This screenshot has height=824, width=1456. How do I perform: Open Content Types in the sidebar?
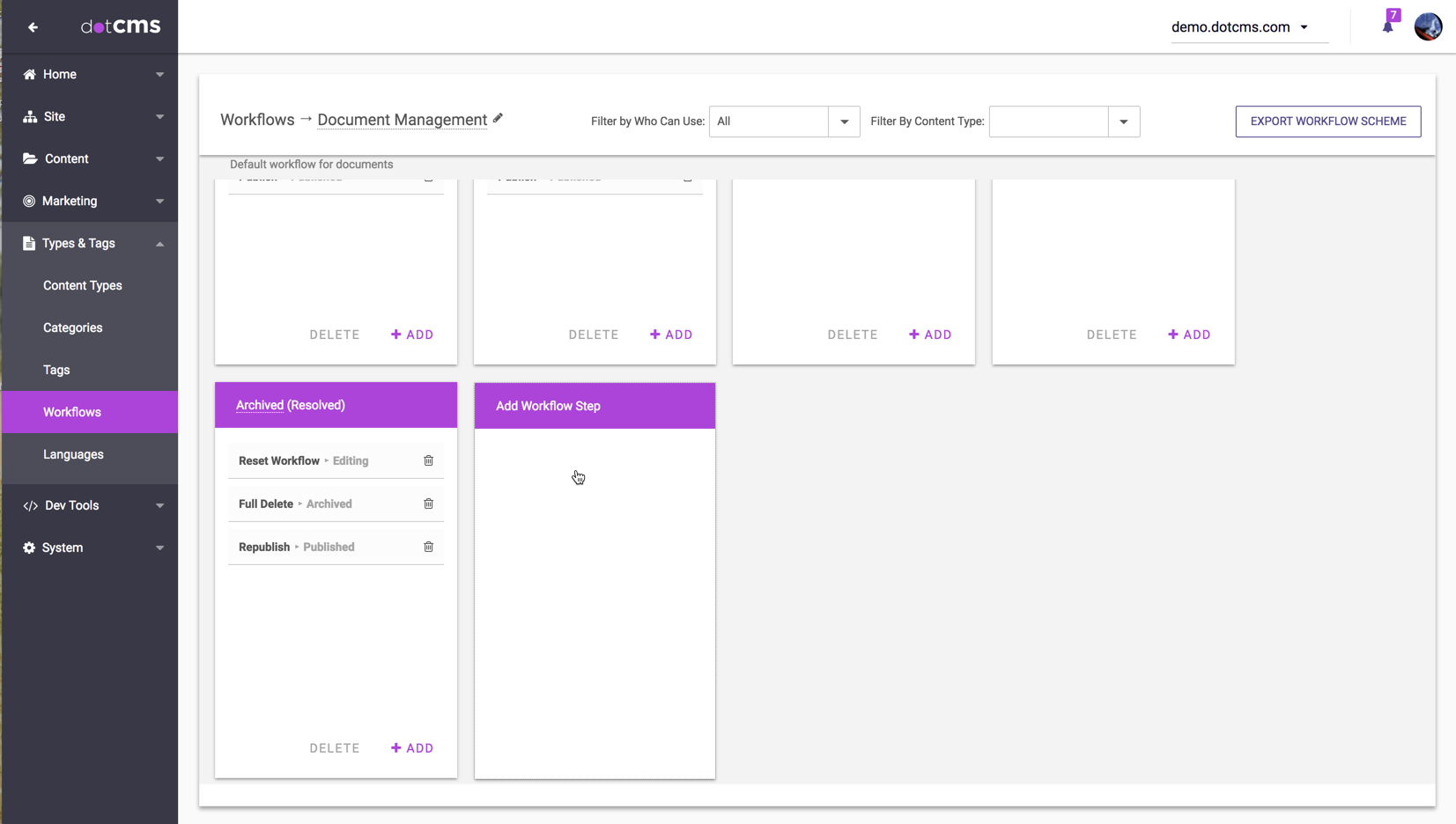(x=83, y=285)
